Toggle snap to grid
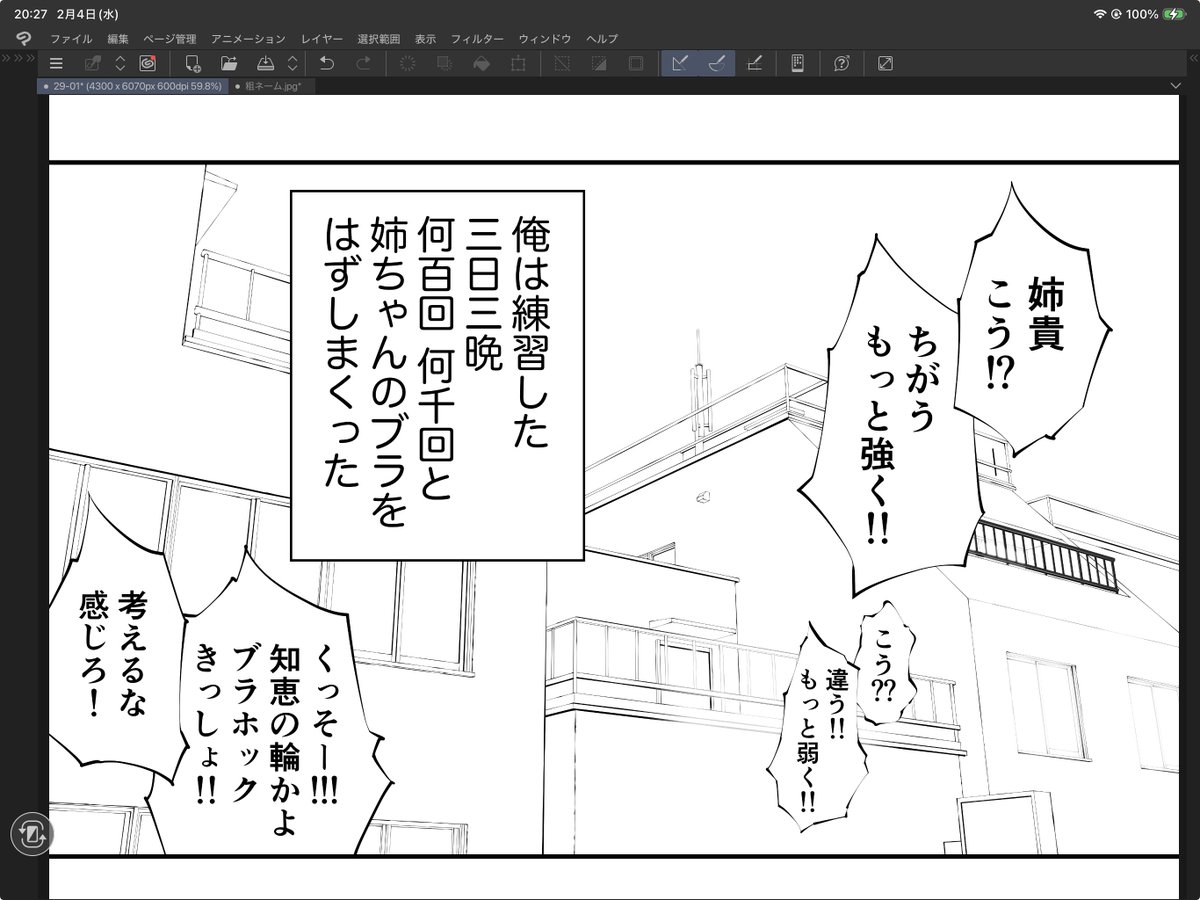Viewport: 1200px width, 900px height. (755, 62)
